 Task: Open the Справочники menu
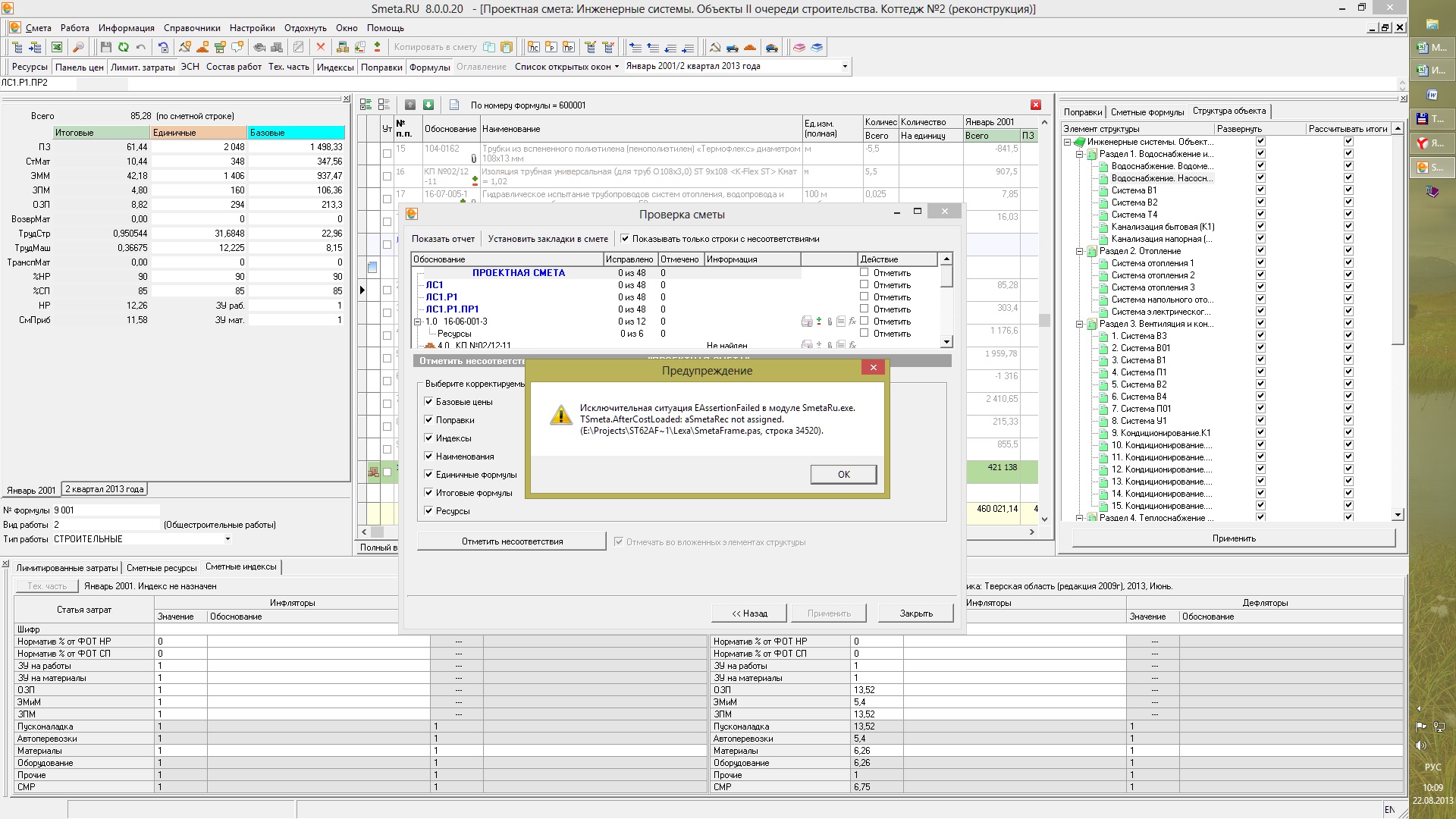coord(192,28)
